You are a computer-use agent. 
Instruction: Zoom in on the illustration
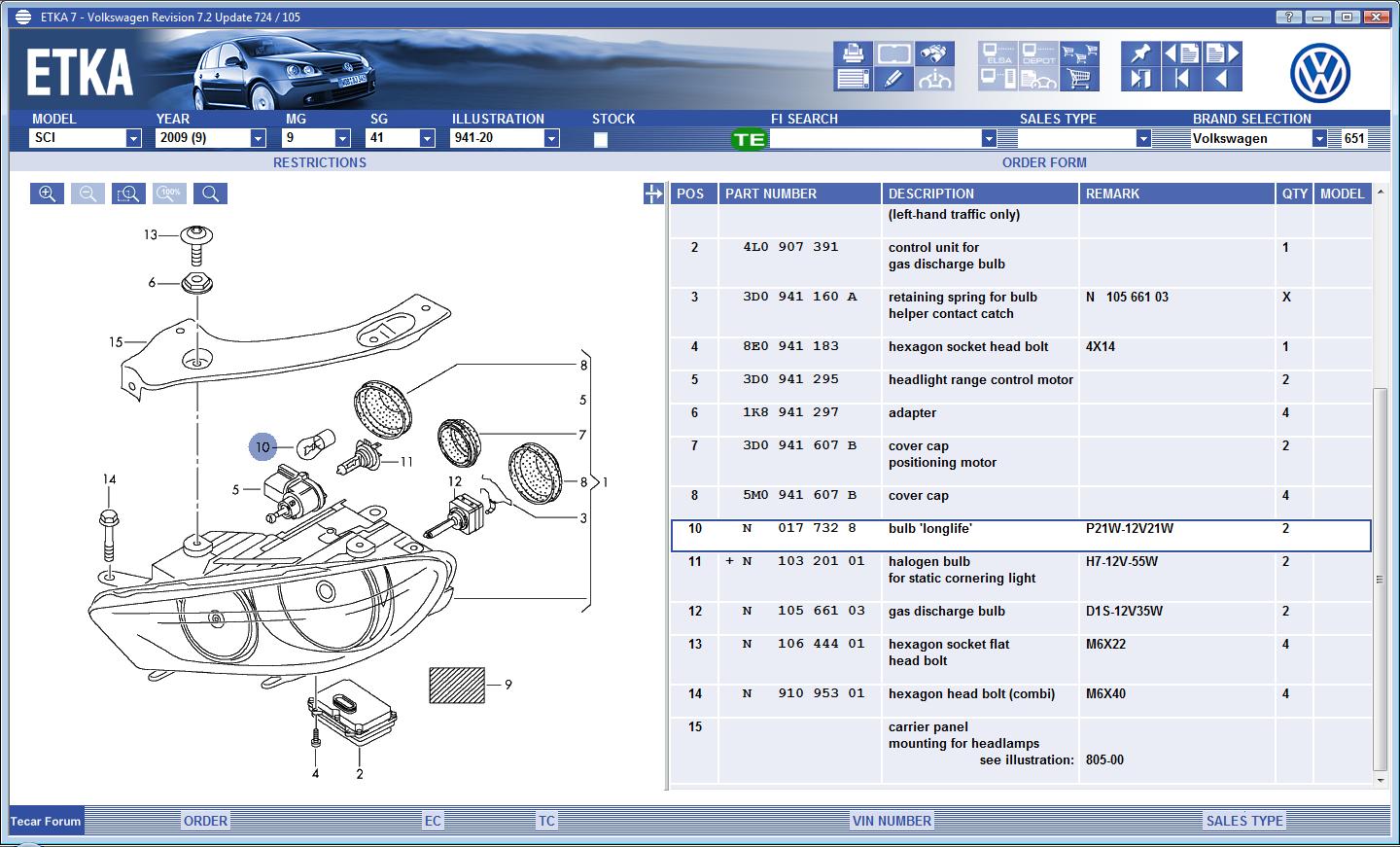[x=47, y=194]
